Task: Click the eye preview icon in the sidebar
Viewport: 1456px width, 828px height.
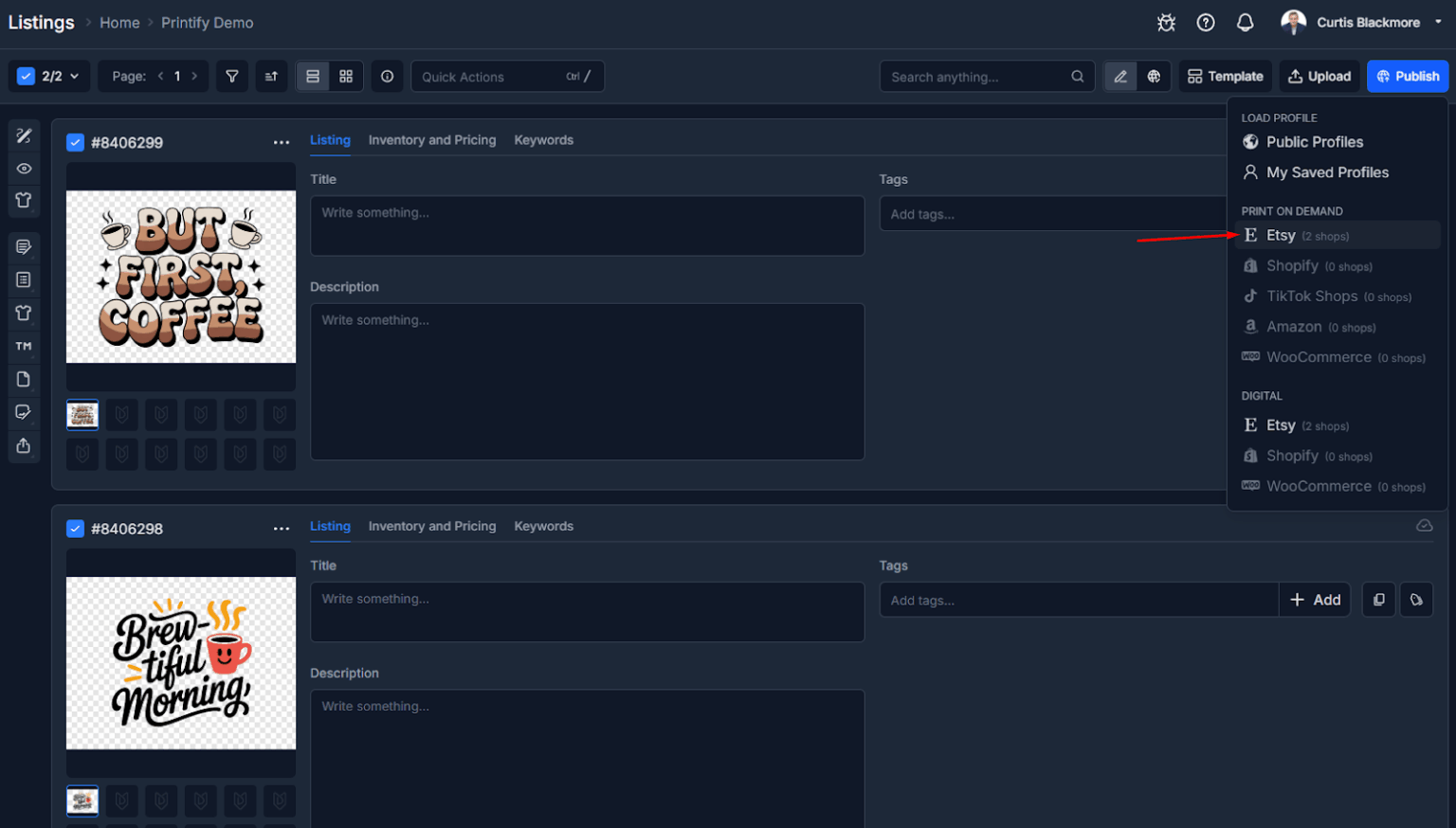Action: coord(23,168)
